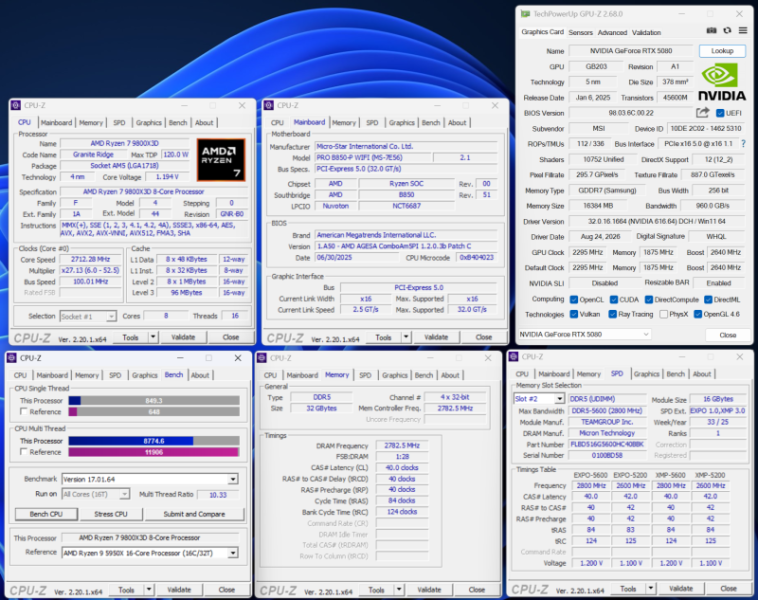
Task: Select SPD tab in CPU-Z Mainboard window
Action: point(372,122)
